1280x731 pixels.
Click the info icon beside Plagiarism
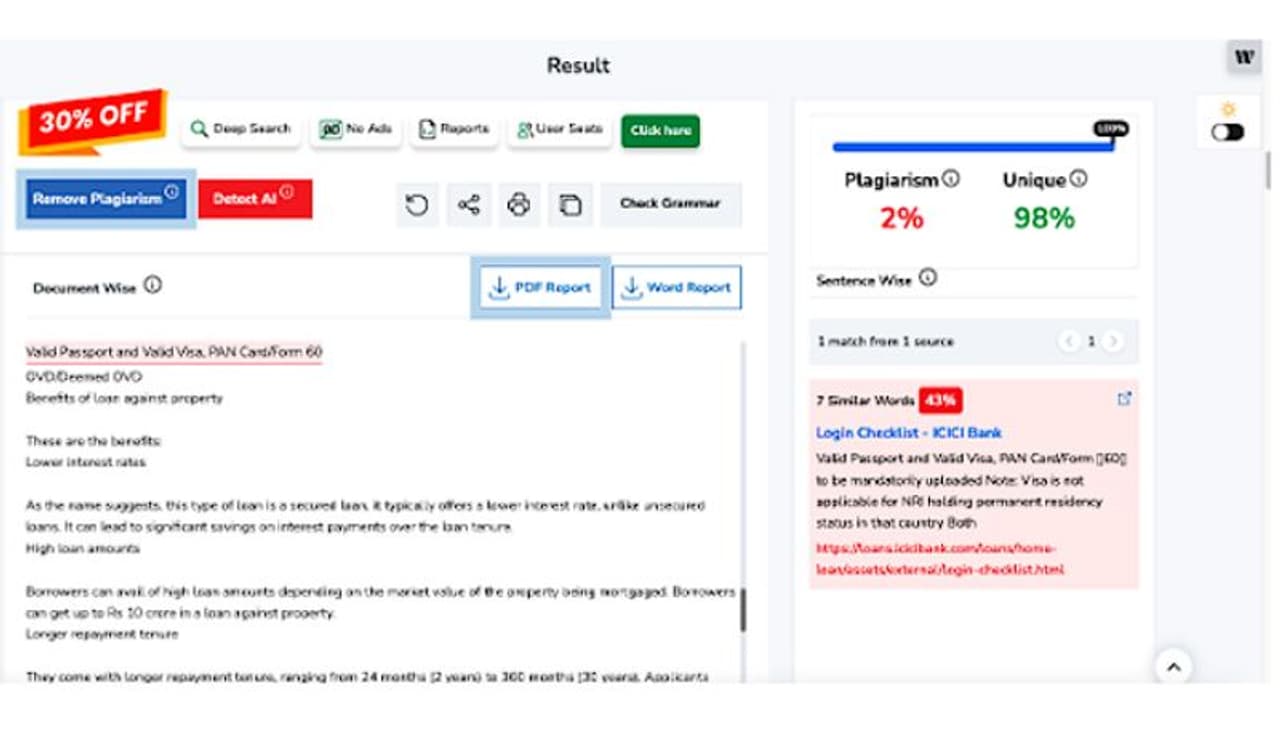tap(951, 179)
